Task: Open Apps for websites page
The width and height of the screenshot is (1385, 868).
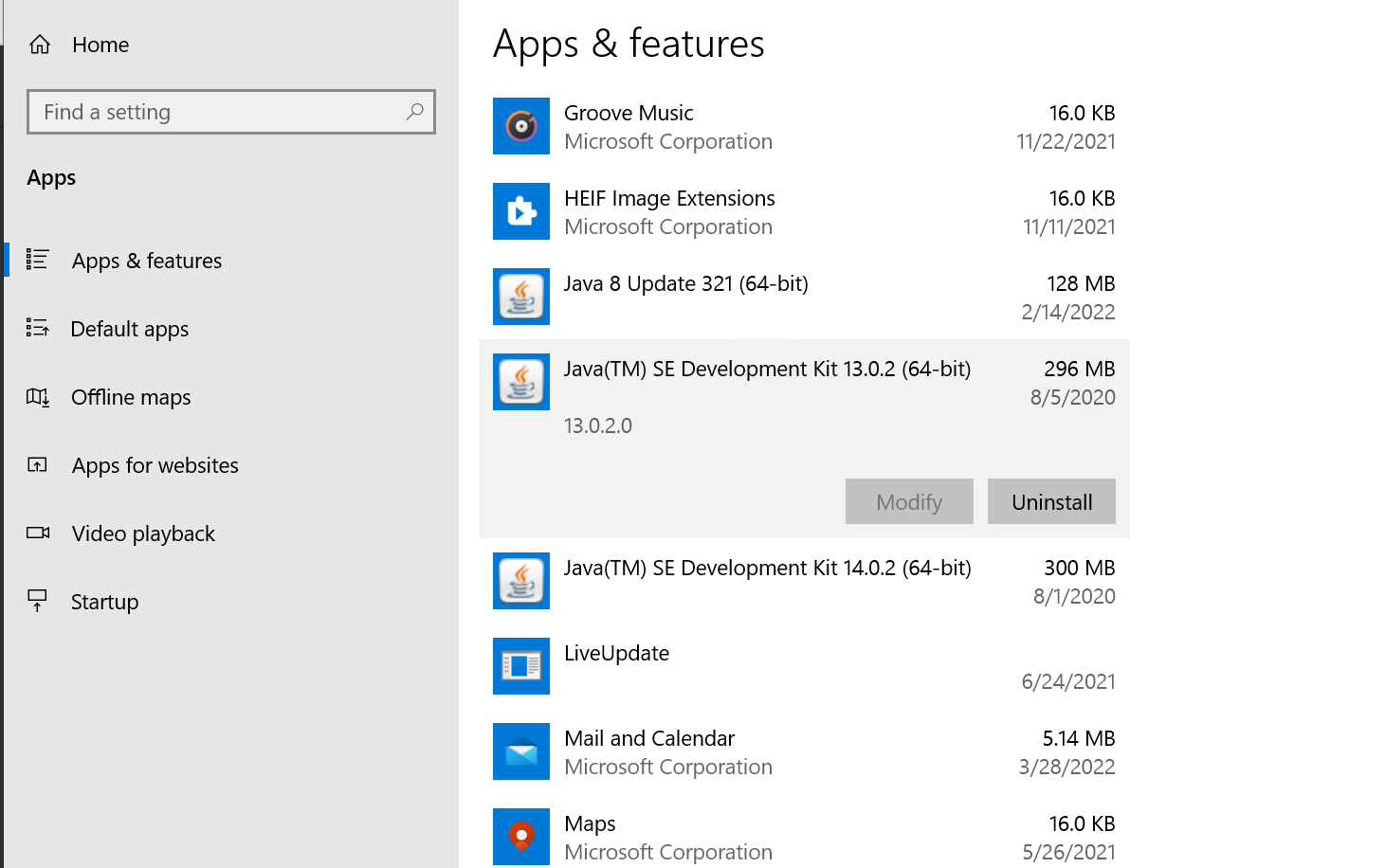Action: tap(155, 465)
